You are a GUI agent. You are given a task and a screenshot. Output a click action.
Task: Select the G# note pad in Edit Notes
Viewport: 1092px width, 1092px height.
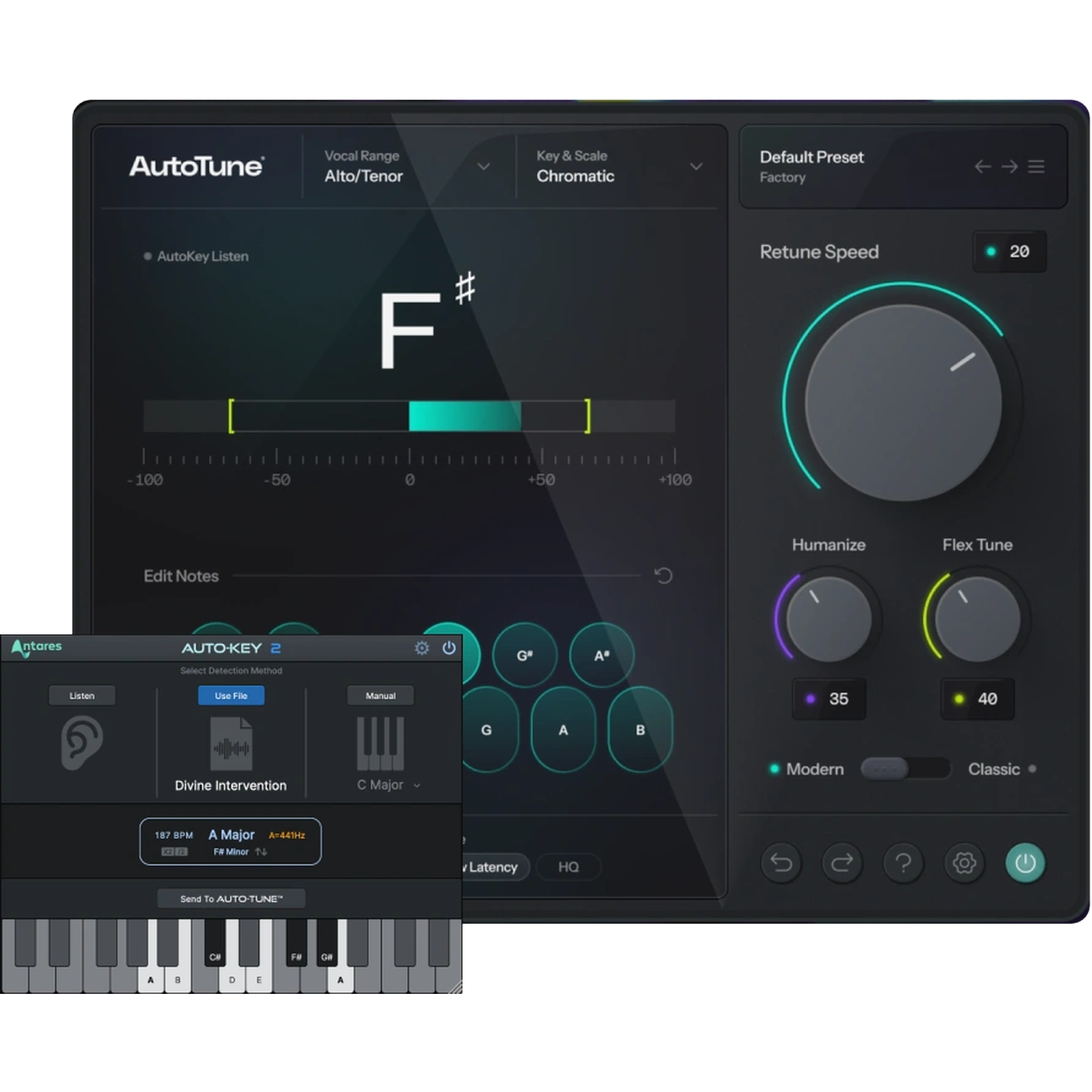[525, 656]
